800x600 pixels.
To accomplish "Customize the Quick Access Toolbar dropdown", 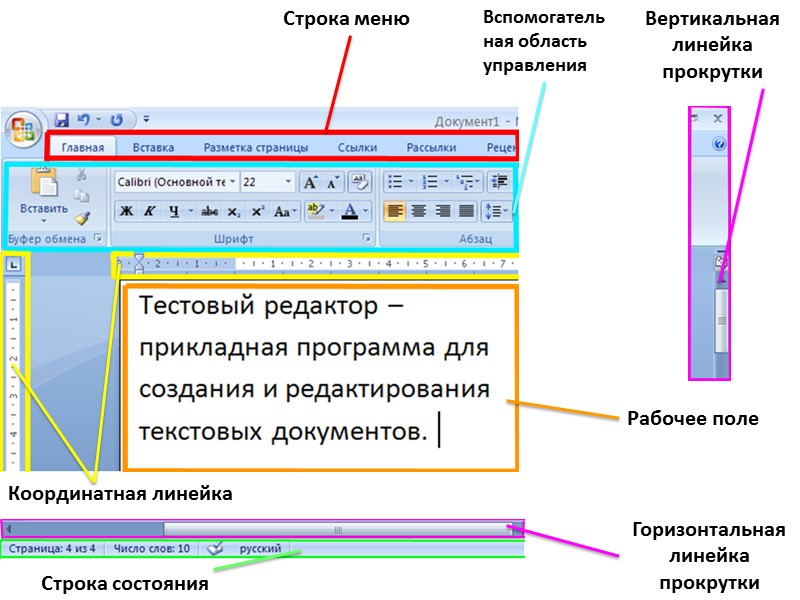I will click(146, 119).
